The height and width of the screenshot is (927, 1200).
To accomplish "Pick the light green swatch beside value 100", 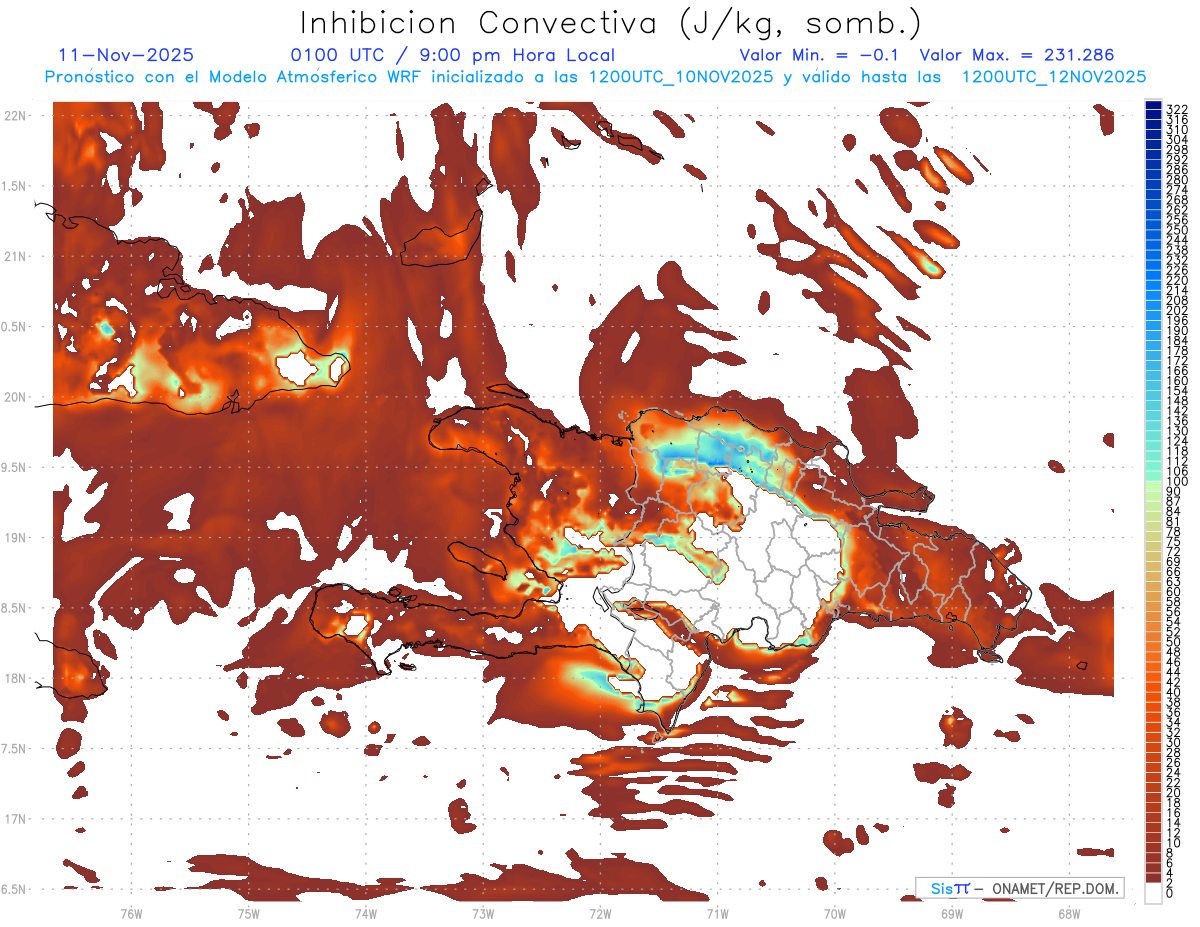I will coord(1153,486).
